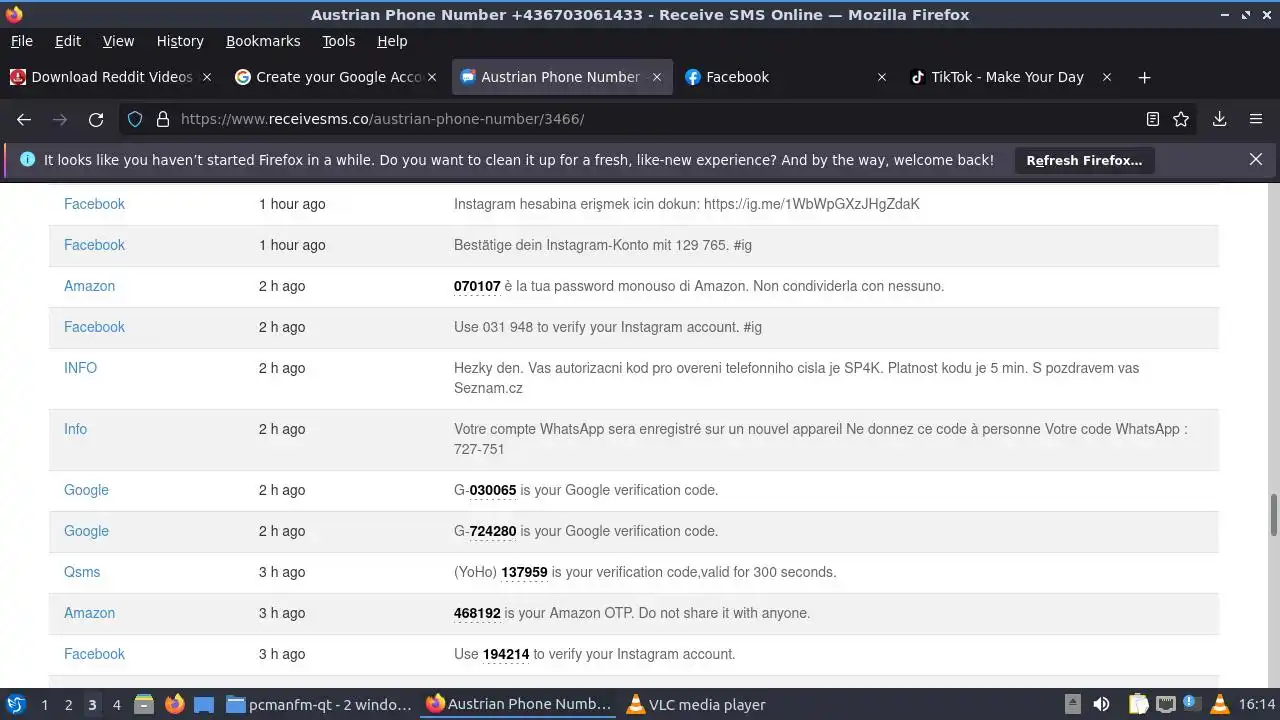
Task: Switch to workspace 1 in taskbar pager
Action: click(x=44, y=704)
